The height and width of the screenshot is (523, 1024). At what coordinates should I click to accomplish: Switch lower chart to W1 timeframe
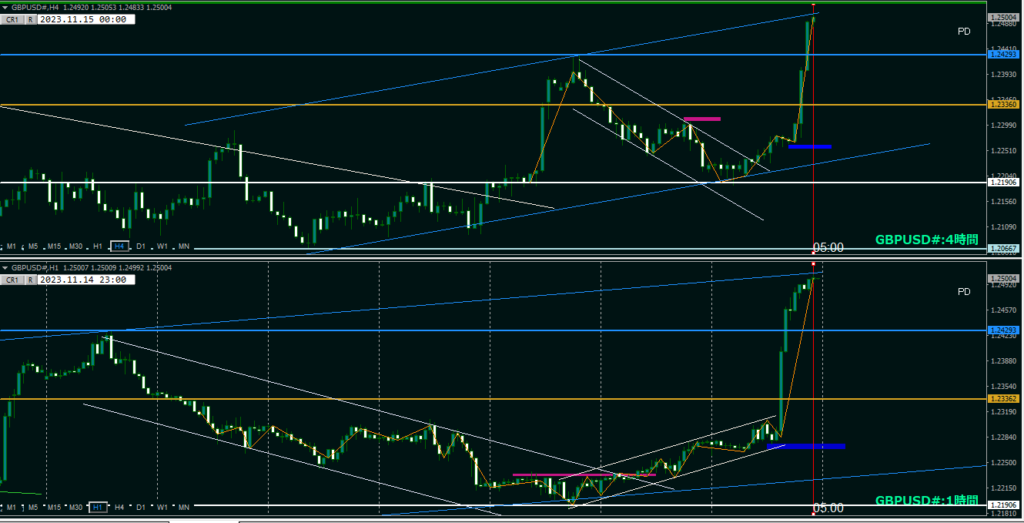[x=162, y=507]
